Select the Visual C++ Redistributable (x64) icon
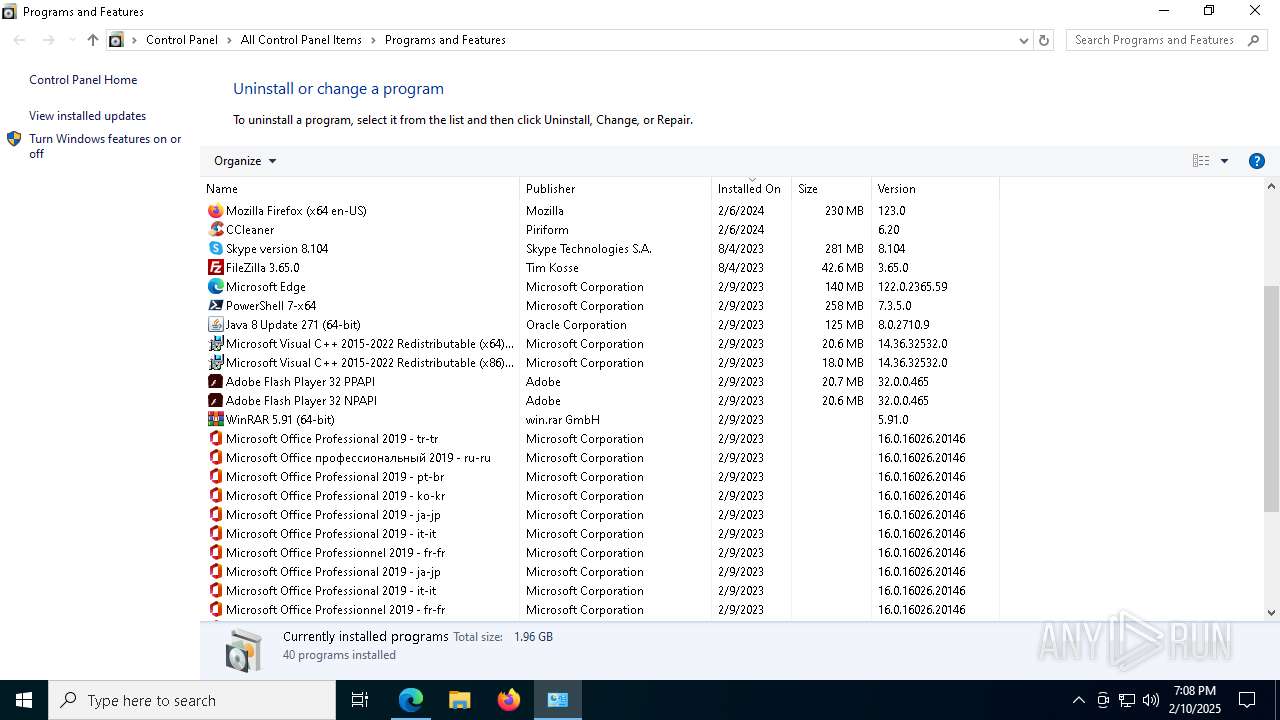The height and width of the screenshot is (720, 1280). (215, 344)
